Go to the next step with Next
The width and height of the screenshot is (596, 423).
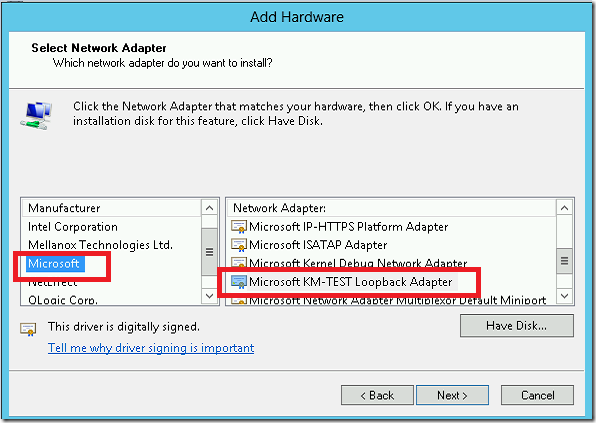click(452, 395)
